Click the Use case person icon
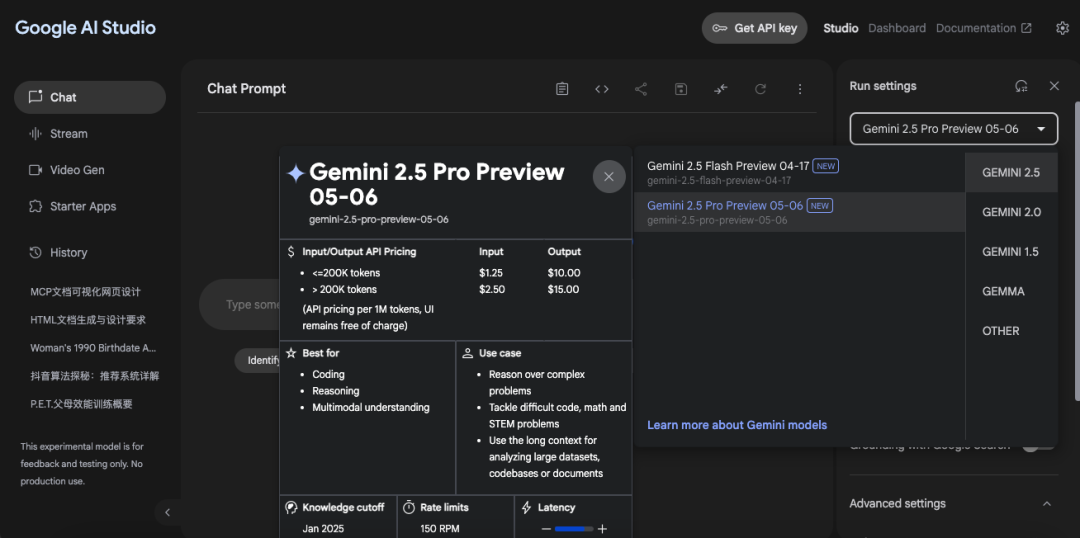 pyautogui.click(x=468, y=353)
